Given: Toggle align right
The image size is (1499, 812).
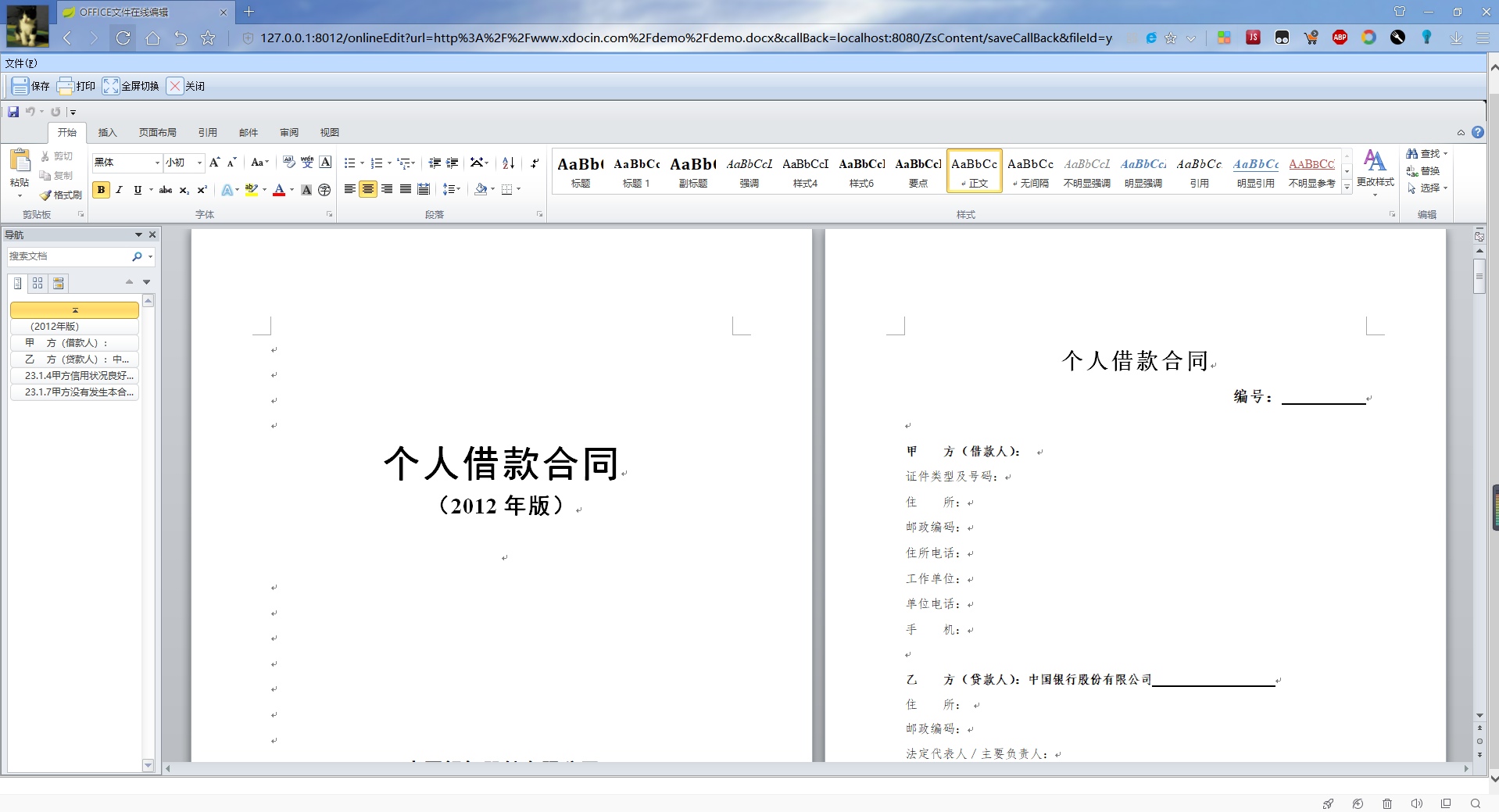Looking at the screenshot, I should (x=387, y=189).
